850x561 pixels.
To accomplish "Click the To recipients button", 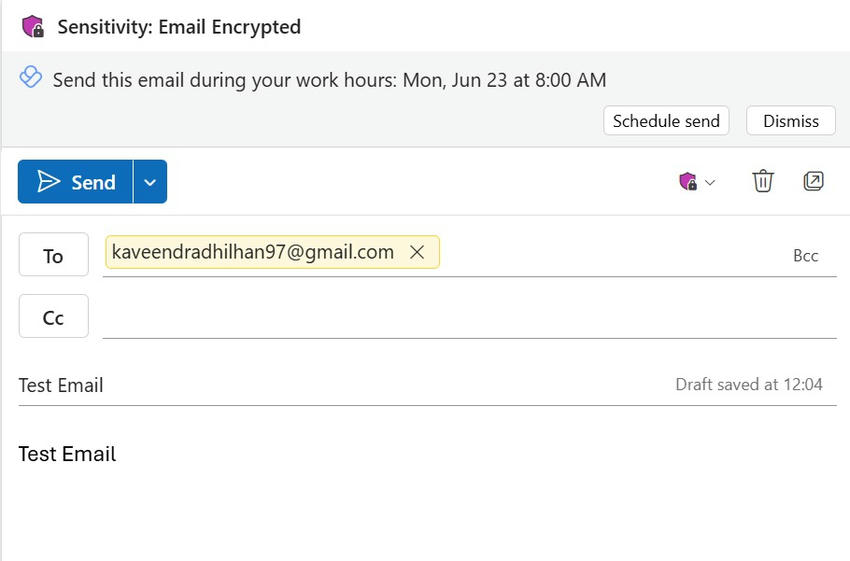I will pyautogui.click(x=53, y=256).
